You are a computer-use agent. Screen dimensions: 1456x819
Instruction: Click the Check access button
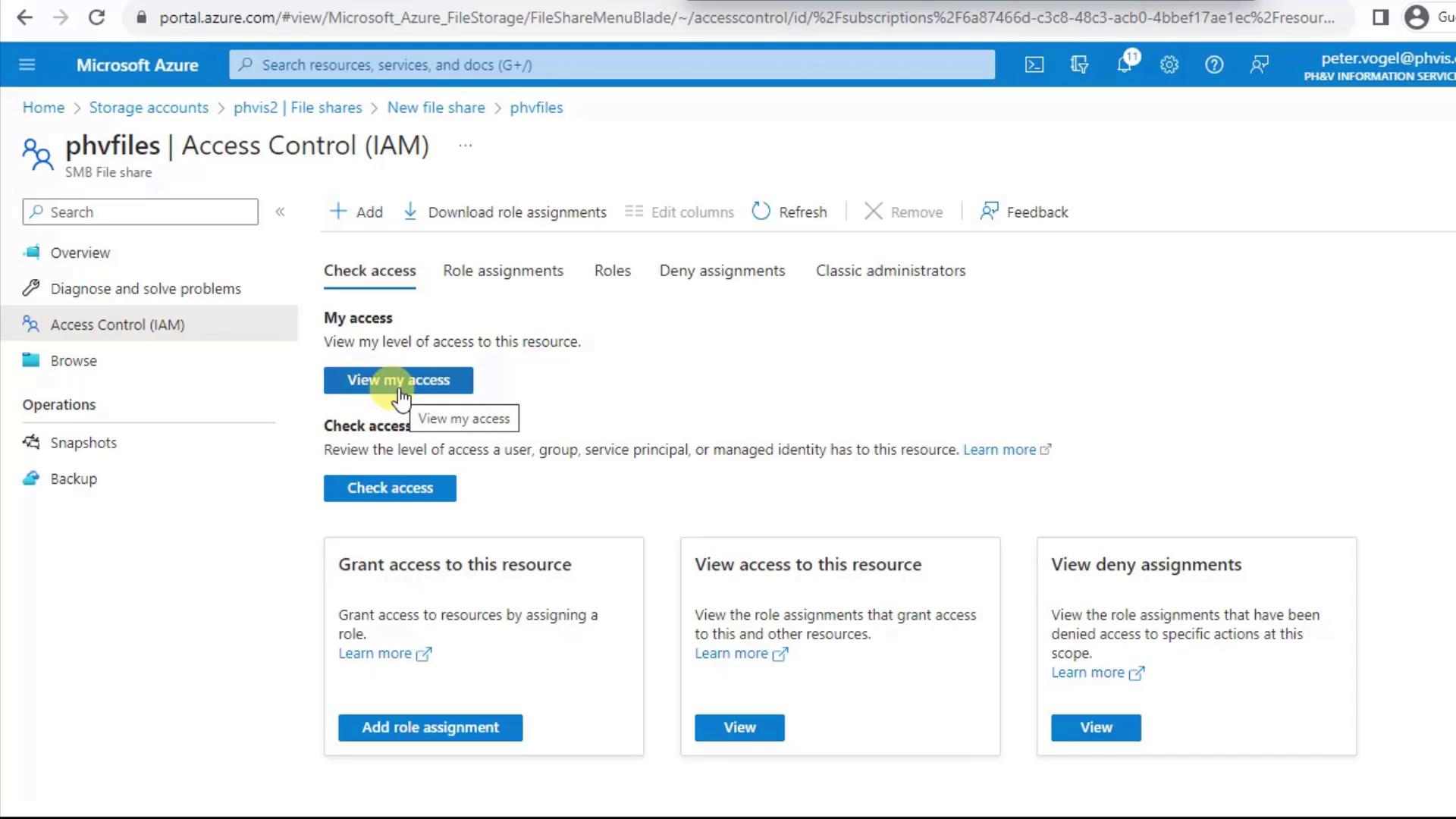(390, 488)
